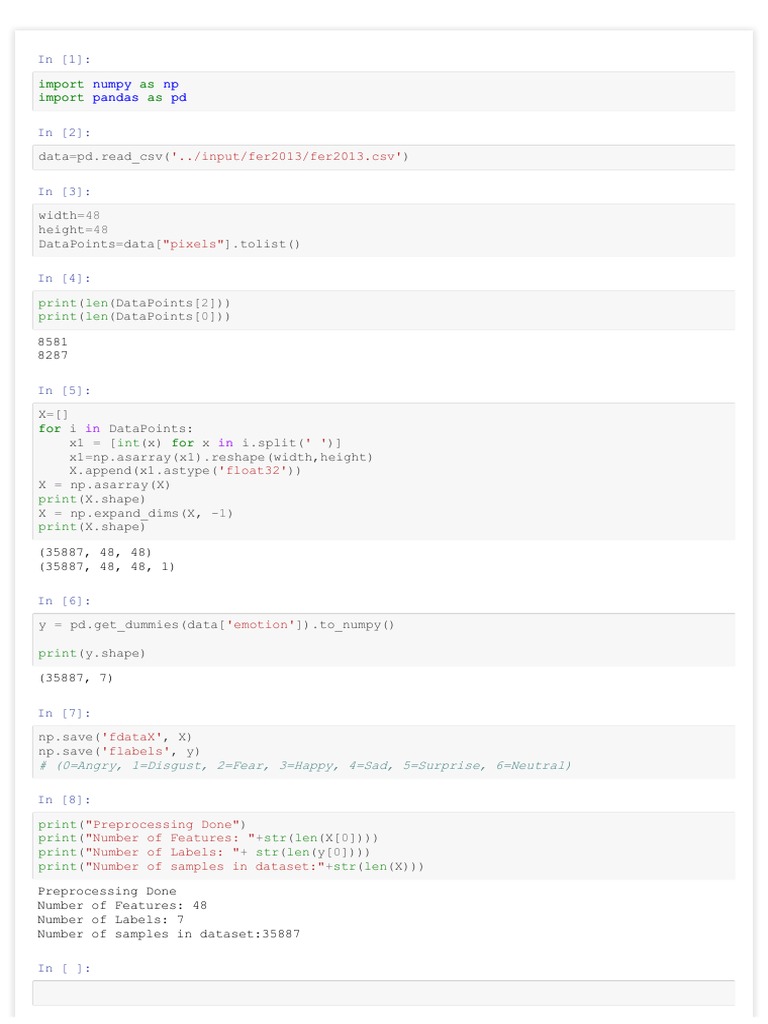Screen dimensions: 768x1024
Task: Select the pd.read_csv code cell
Action: (384, 157)
